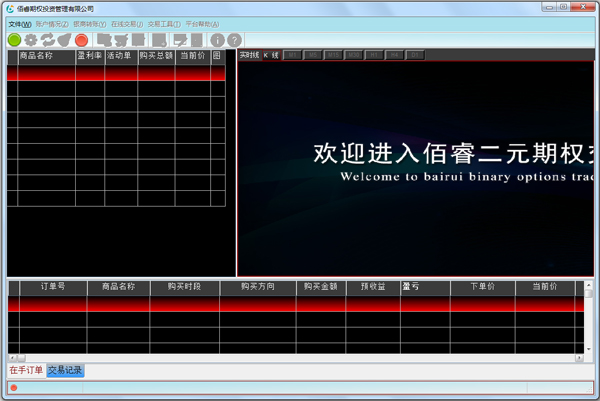Open the 文件(W) menu
Image resolution: width=600 pixels, height=401 pixels.
(20, 24)
